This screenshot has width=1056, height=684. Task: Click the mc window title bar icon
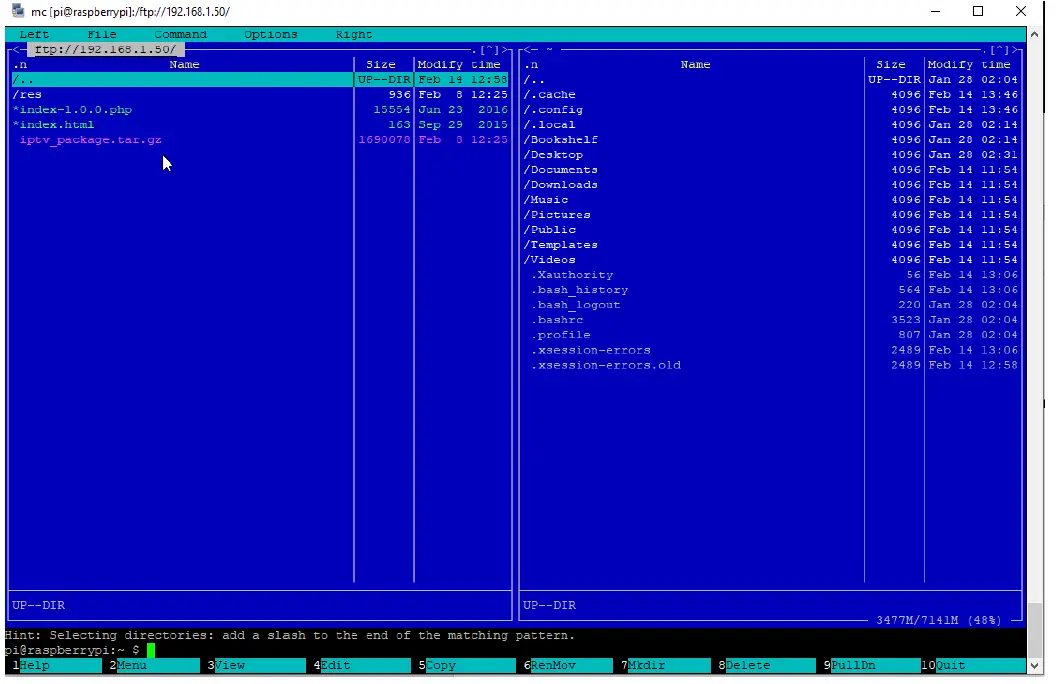[x=18, y=11]
